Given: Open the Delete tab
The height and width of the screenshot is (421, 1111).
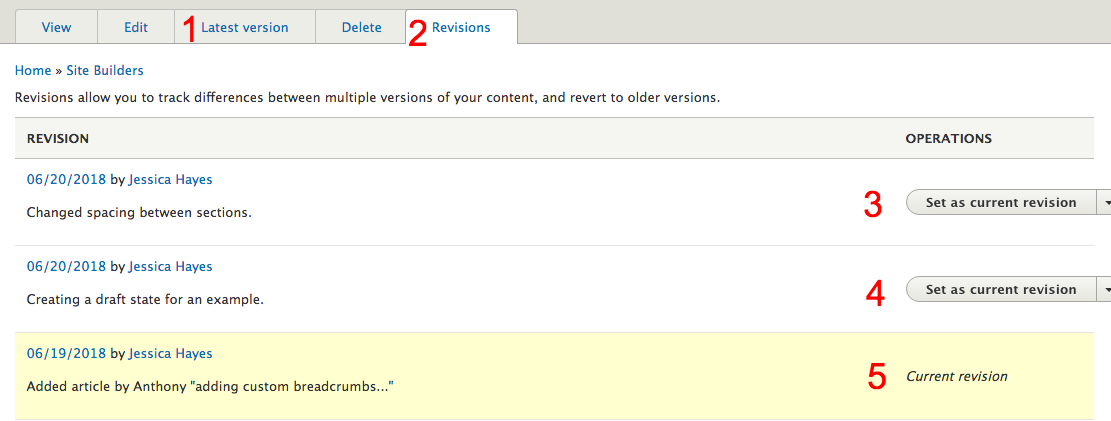Looking at the screenshot, I should coord(361,27).
